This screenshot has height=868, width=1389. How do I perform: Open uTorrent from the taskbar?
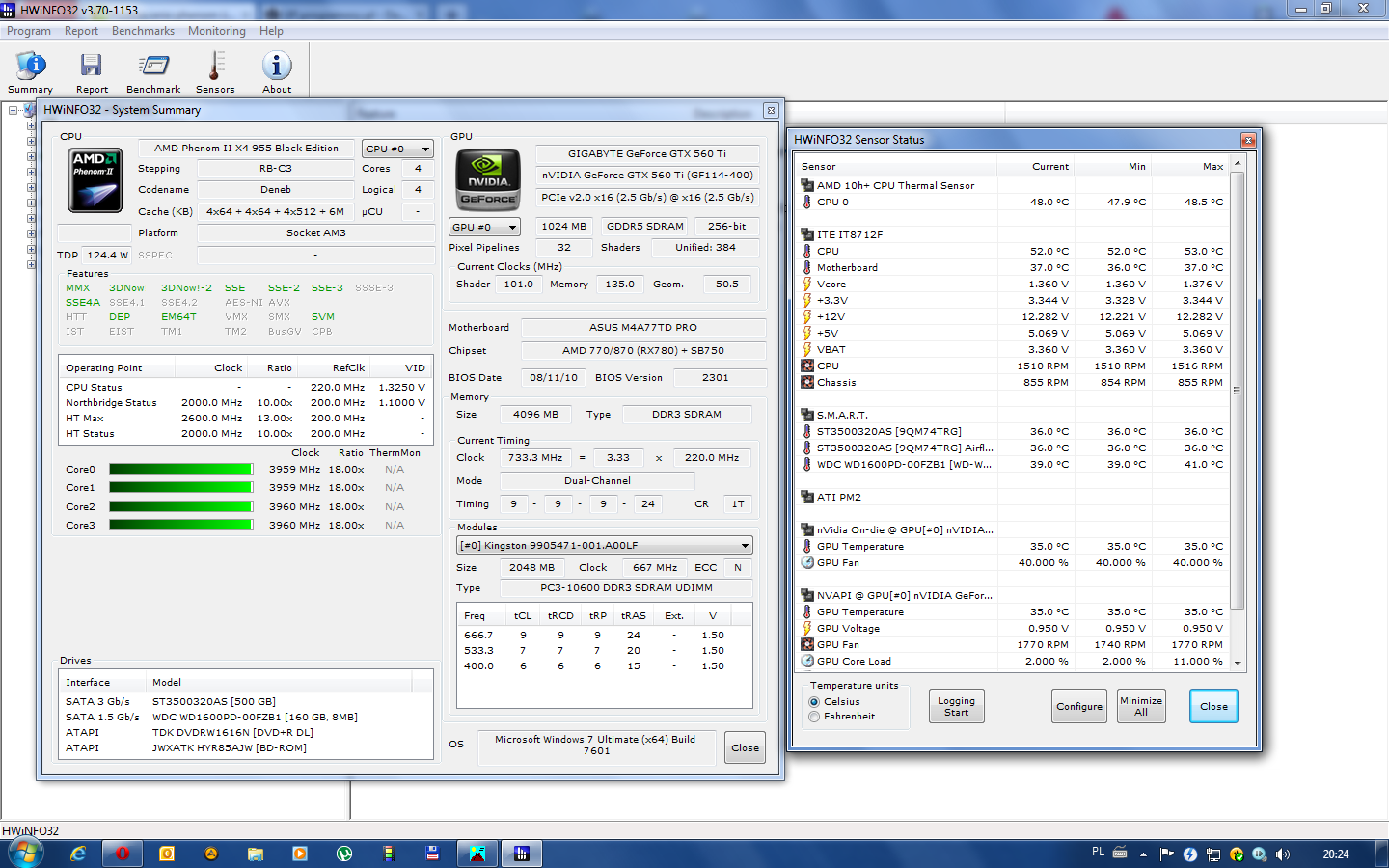pos(344,854)
